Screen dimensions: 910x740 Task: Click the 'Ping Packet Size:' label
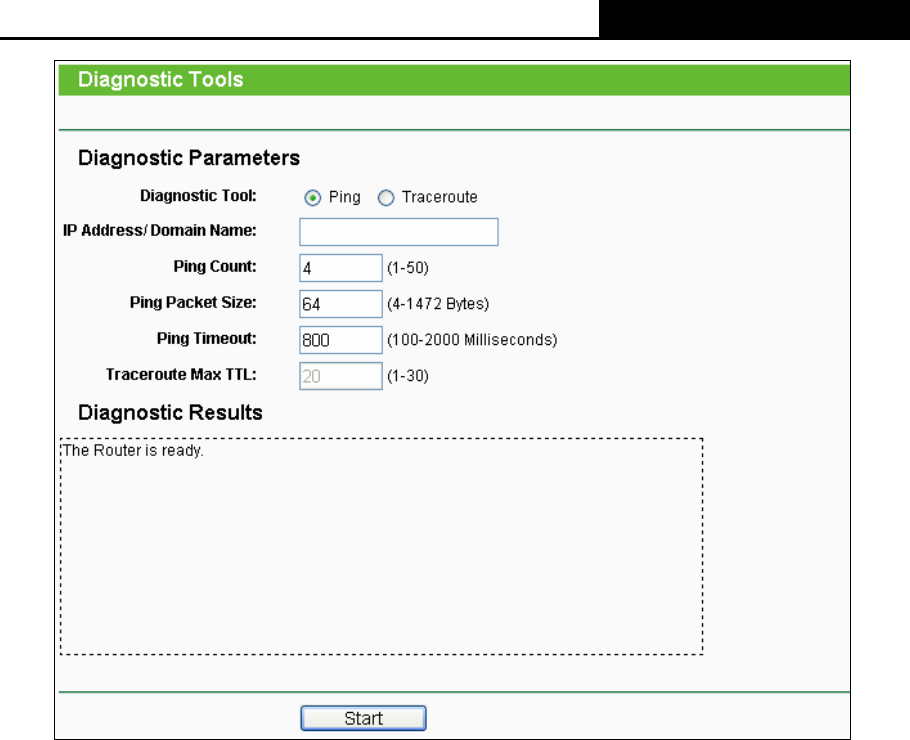(193, 302)
